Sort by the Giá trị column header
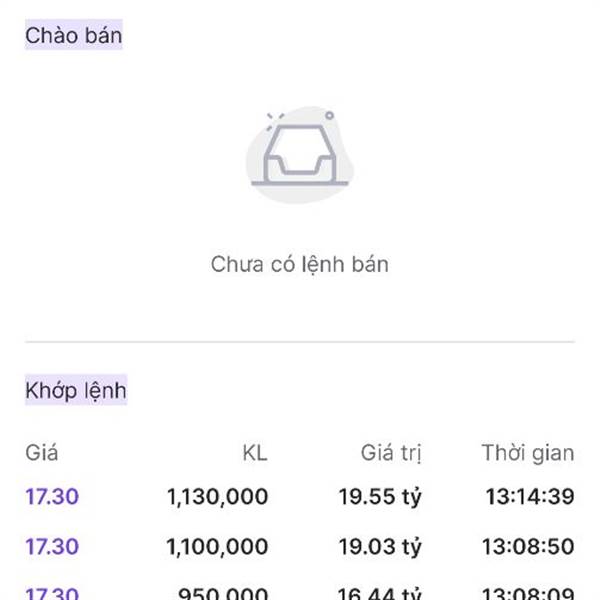The image size is (600, 600). tap(391, 453)
